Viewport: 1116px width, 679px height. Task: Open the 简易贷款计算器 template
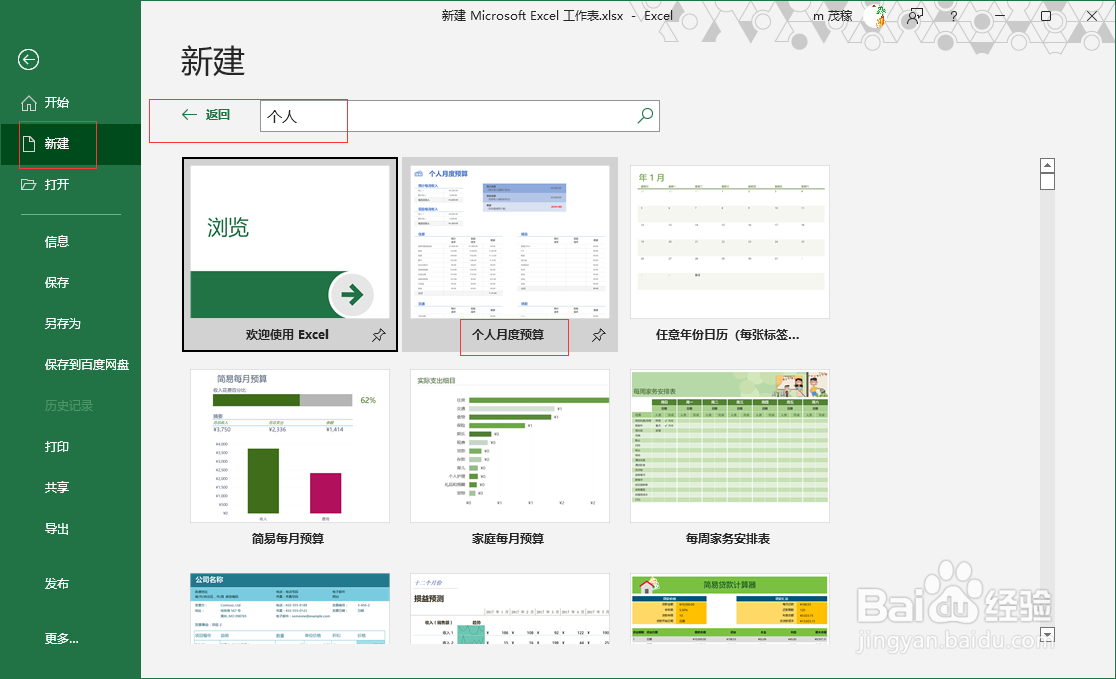click(730, 609)
